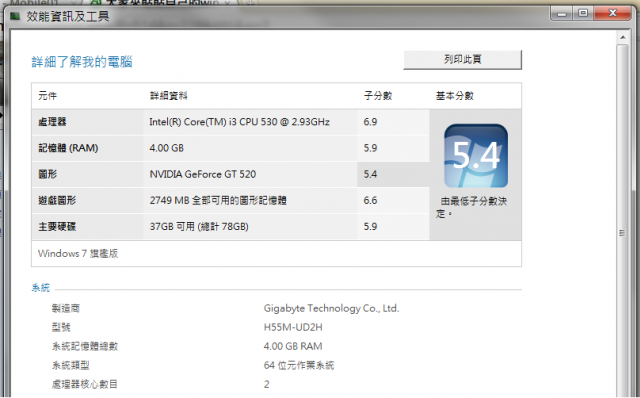Close the 效能資訊及工具 window
This screenshot has height=398, width=640.
(612, 13)
